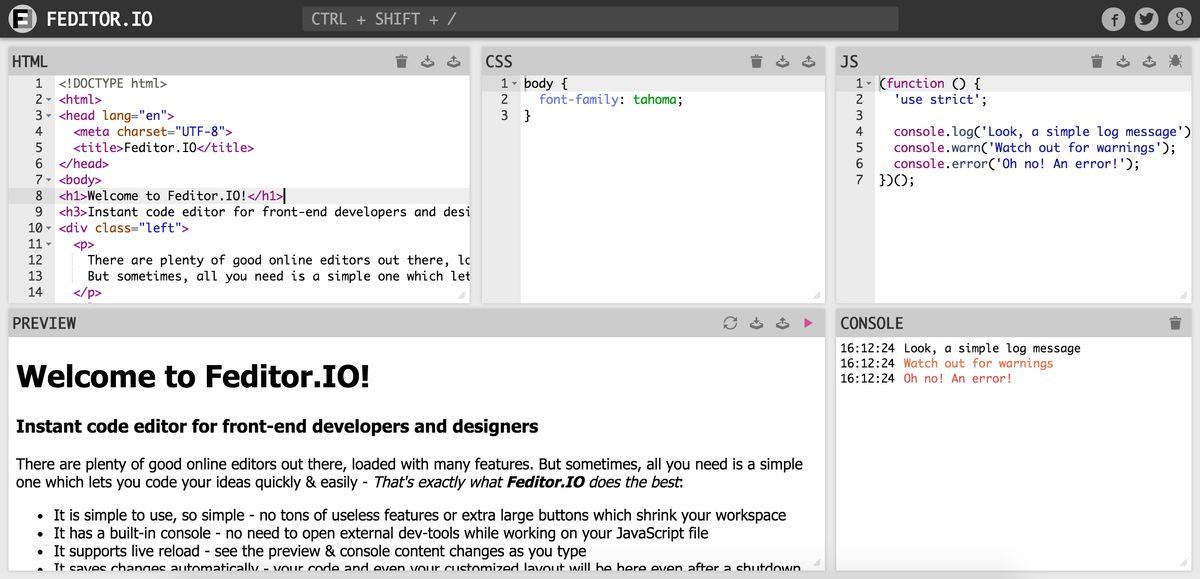Download the HTML panel code
This screenshot has height=579, width=1200.
coord(428,62)
